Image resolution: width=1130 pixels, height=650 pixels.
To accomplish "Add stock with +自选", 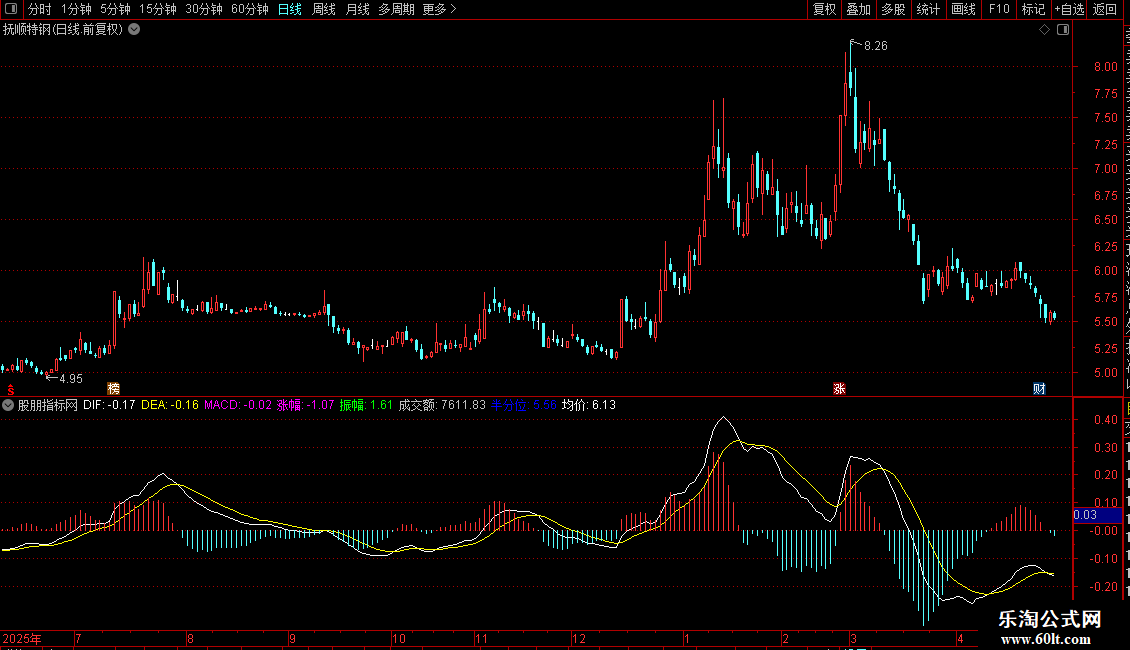I will tap(1069, 9).
